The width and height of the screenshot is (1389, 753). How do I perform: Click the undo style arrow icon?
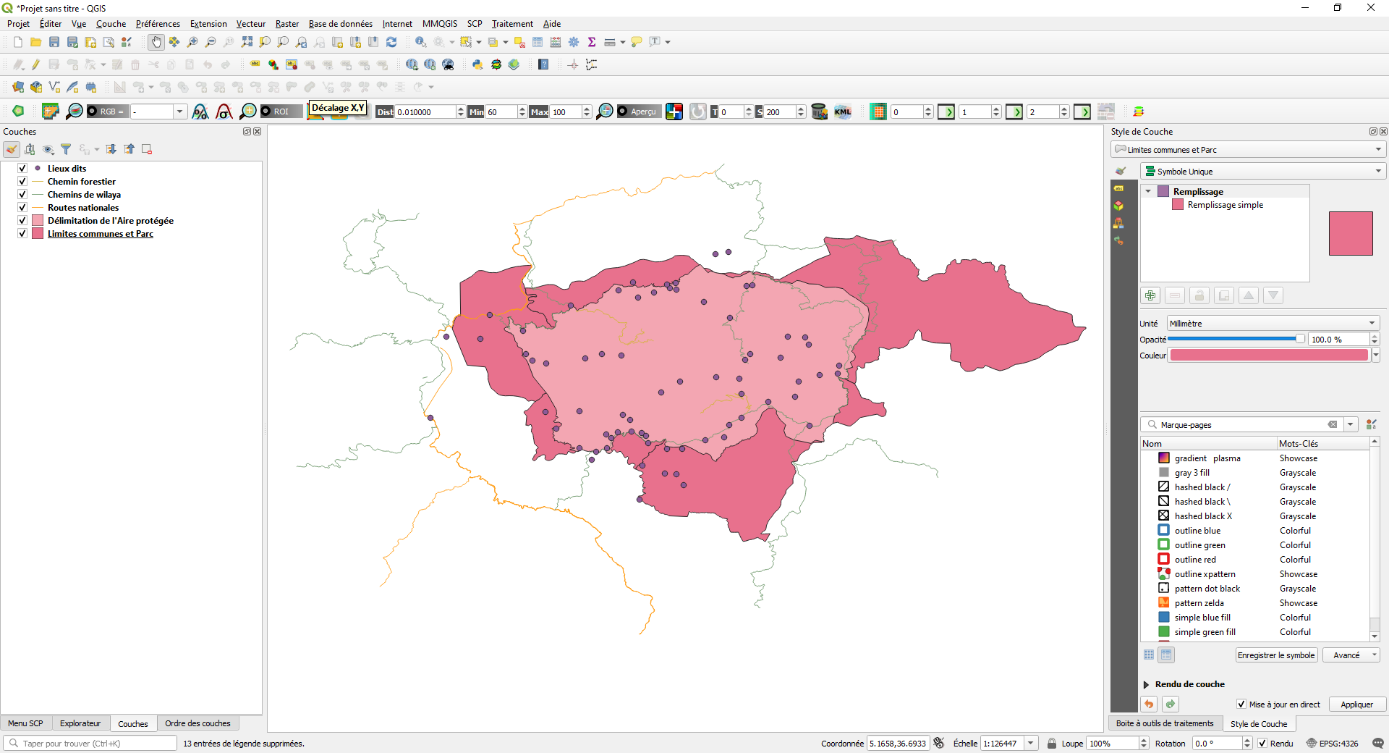pos(1150,704)
